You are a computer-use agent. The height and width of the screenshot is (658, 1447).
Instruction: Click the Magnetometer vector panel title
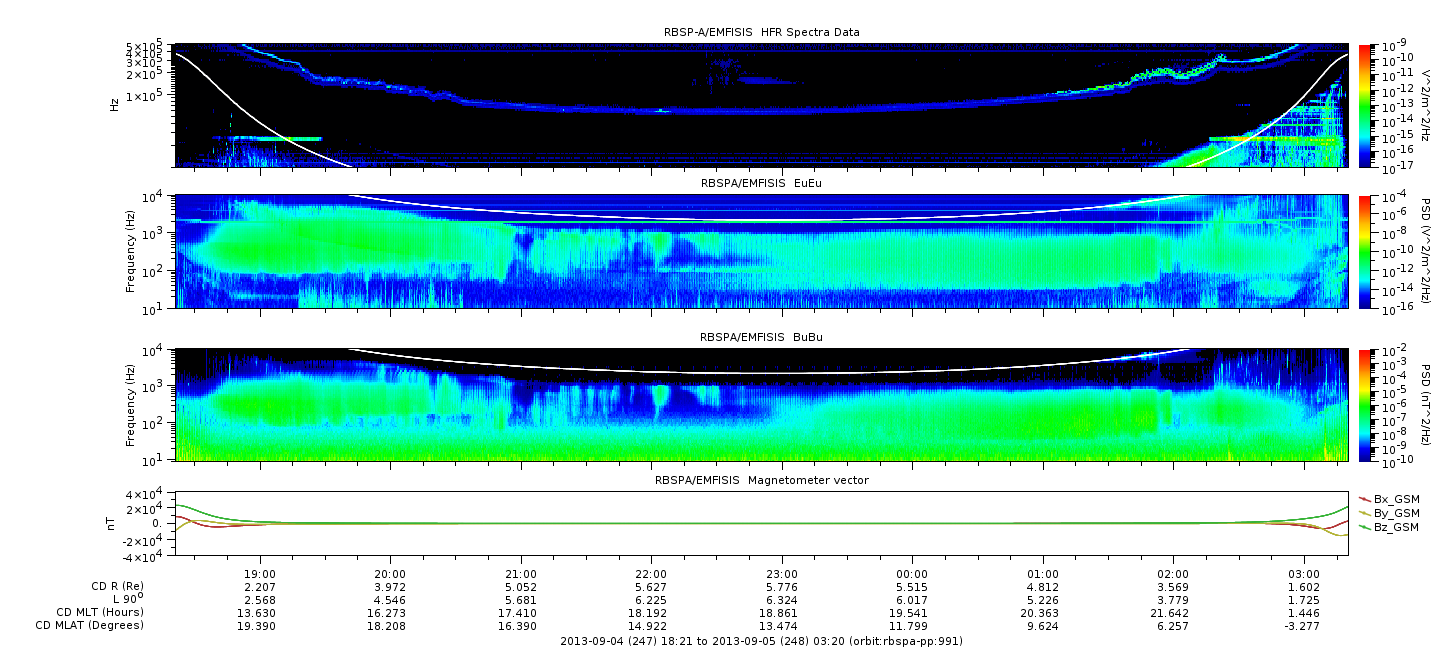pyautogui.click(x=761, y=480)
